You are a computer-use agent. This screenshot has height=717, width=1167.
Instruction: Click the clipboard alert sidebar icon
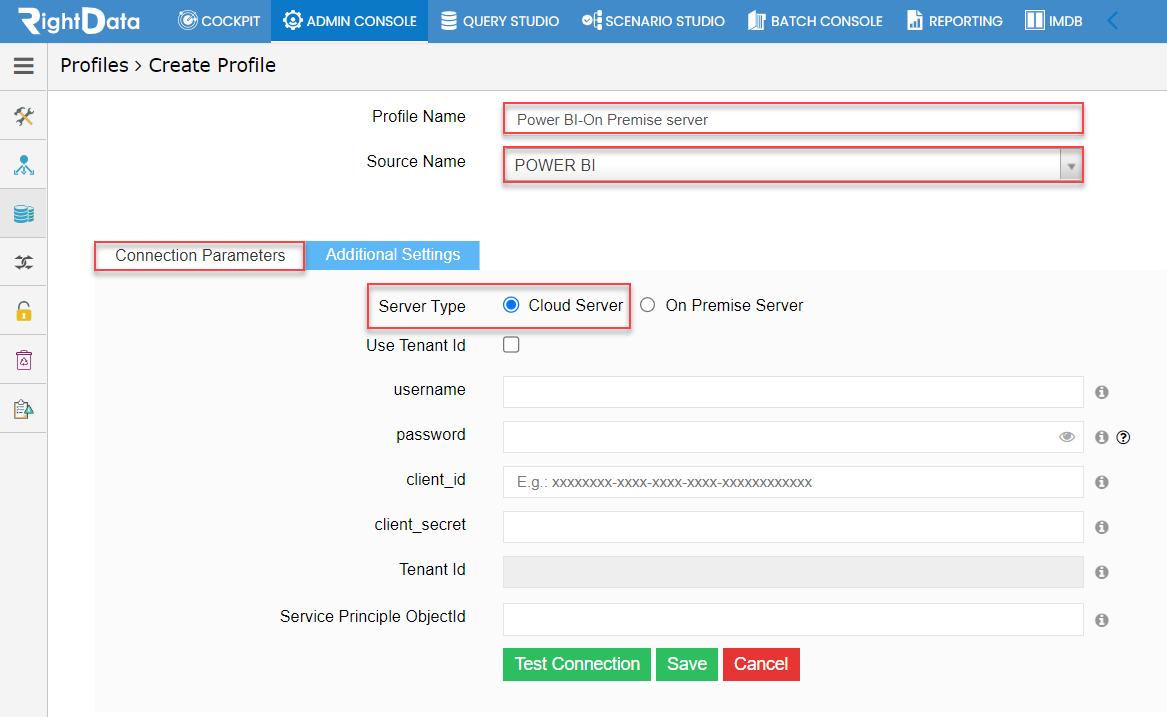click(24, 409)
